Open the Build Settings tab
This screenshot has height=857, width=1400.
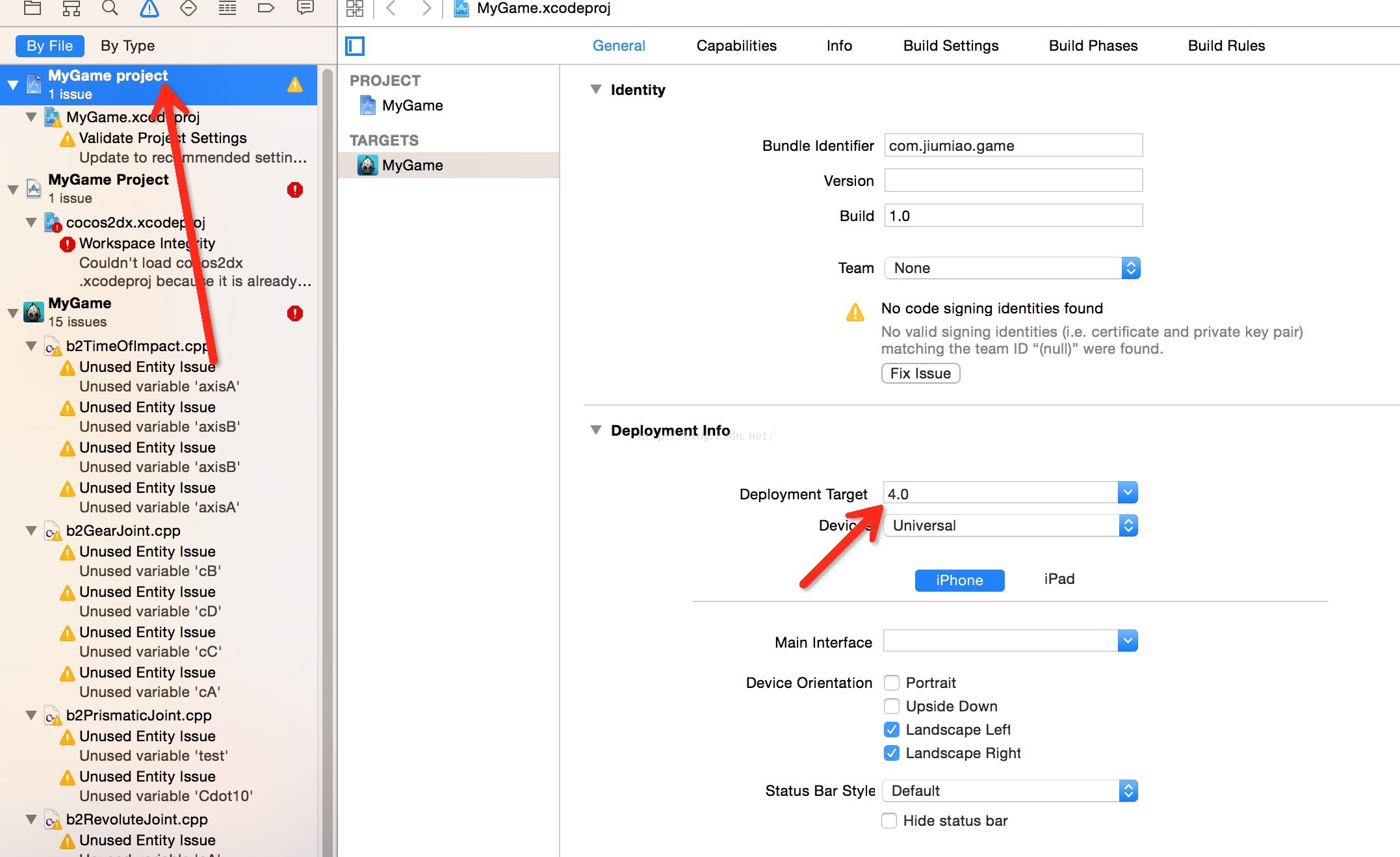[x=951, y=46]
